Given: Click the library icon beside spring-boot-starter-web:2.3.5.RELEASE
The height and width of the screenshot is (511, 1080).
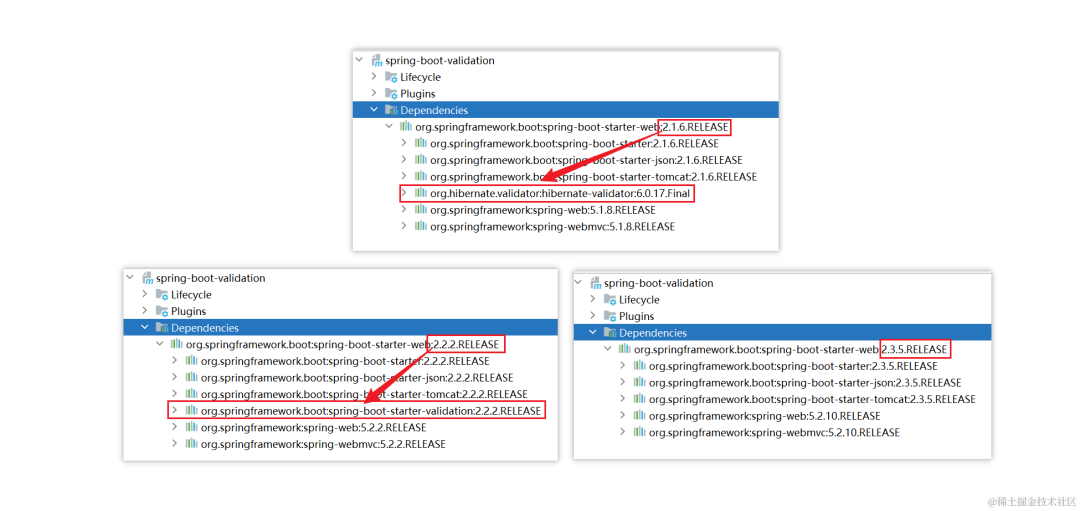Looking at the screenshot, I should pyautogui.click(x=624, y=349).
